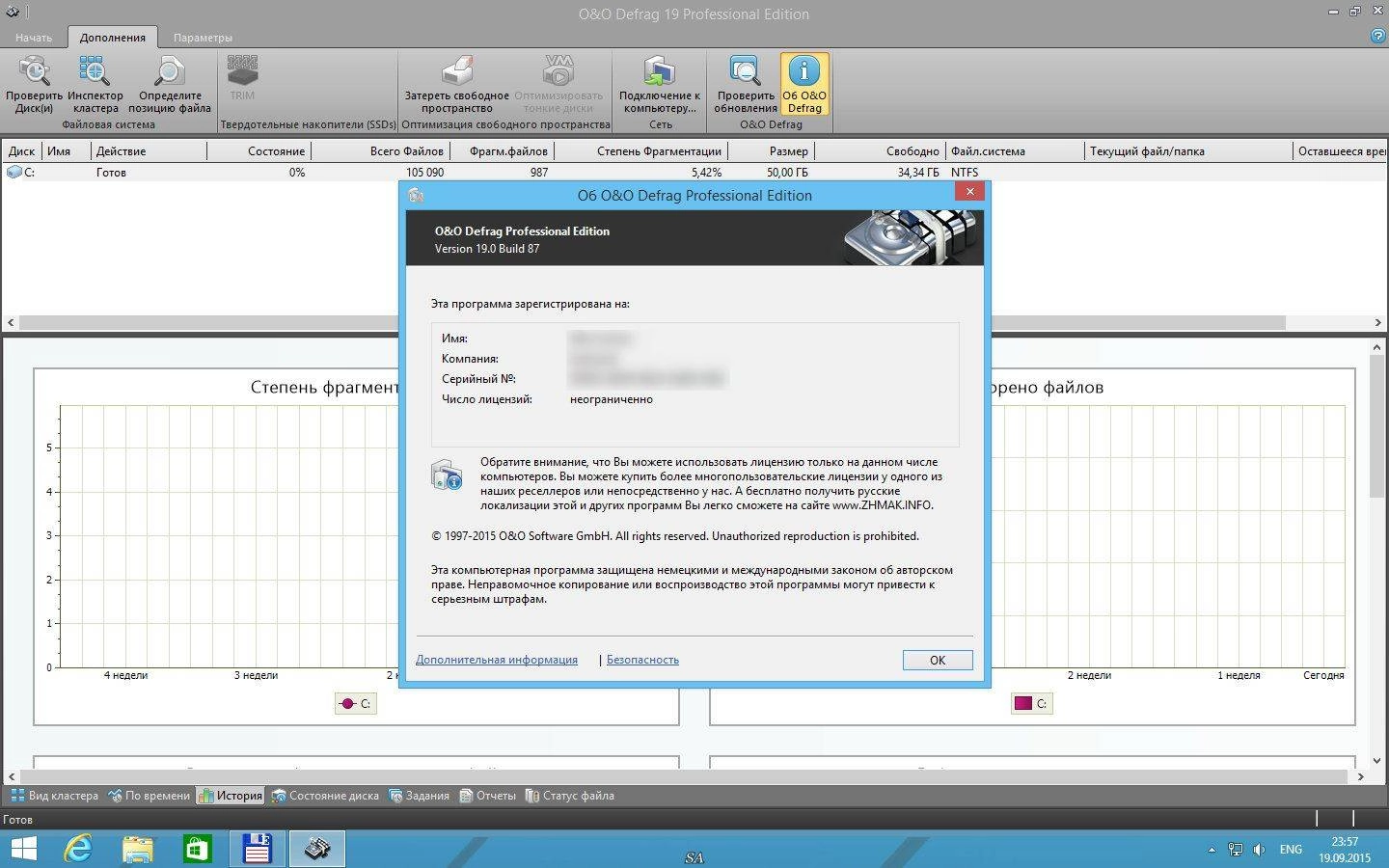Viewport: 1389px width, 868px height.
Task: Click OK in the About dialog
Action: pyautogui.click(x=938, y=660)
